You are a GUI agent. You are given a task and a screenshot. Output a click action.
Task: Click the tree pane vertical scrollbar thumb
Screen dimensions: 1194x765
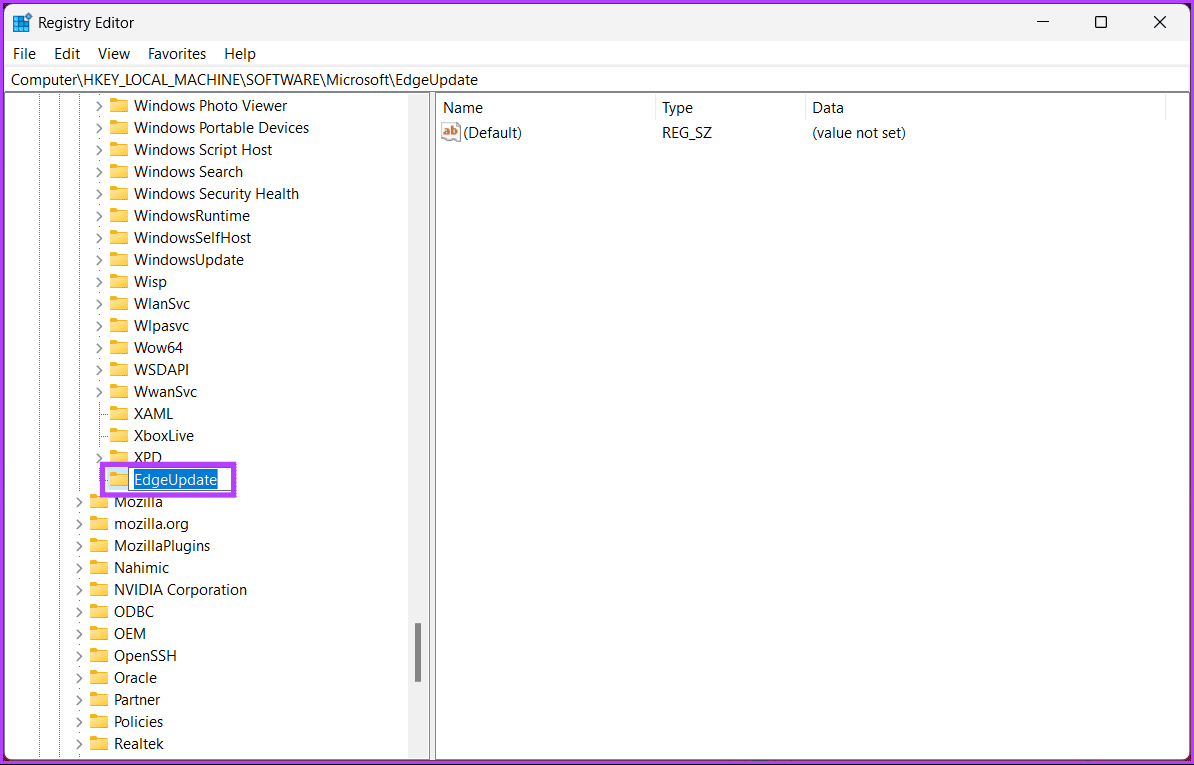(418, 652)
